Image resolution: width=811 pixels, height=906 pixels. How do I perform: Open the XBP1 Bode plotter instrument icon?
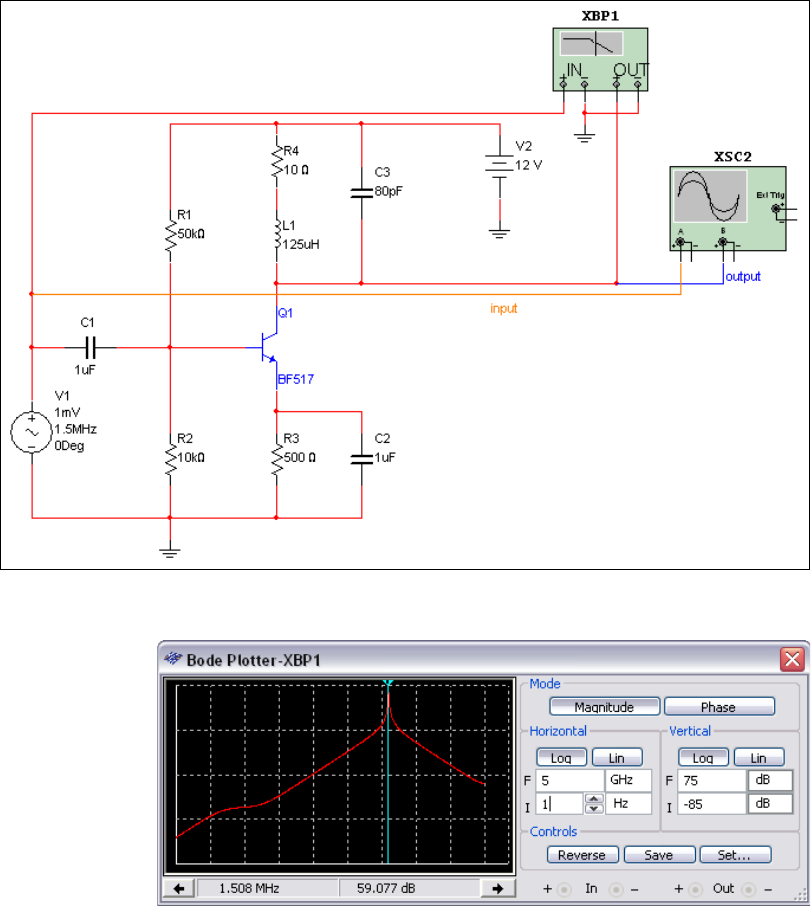click(600, 59)
